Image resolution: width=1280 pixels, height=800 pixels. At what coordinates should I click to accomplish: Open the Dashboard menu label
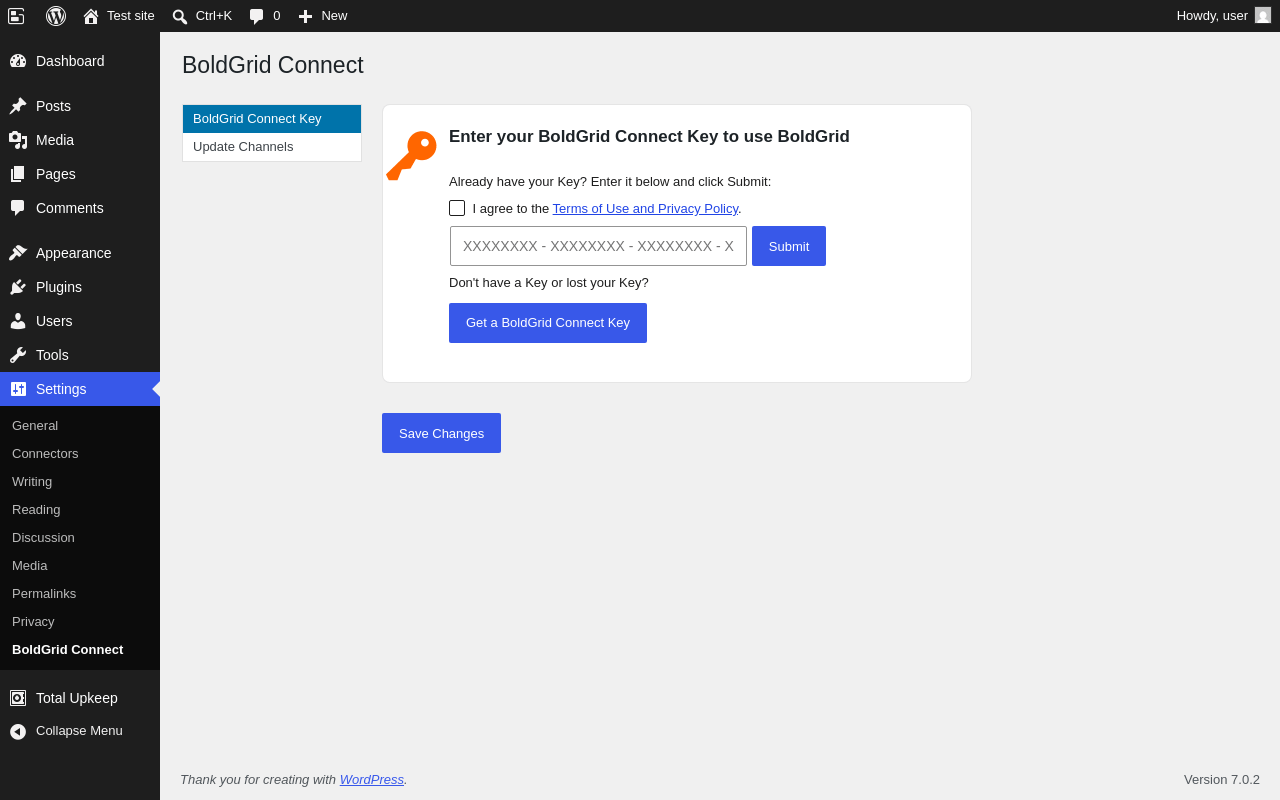[x=70, y=61]
